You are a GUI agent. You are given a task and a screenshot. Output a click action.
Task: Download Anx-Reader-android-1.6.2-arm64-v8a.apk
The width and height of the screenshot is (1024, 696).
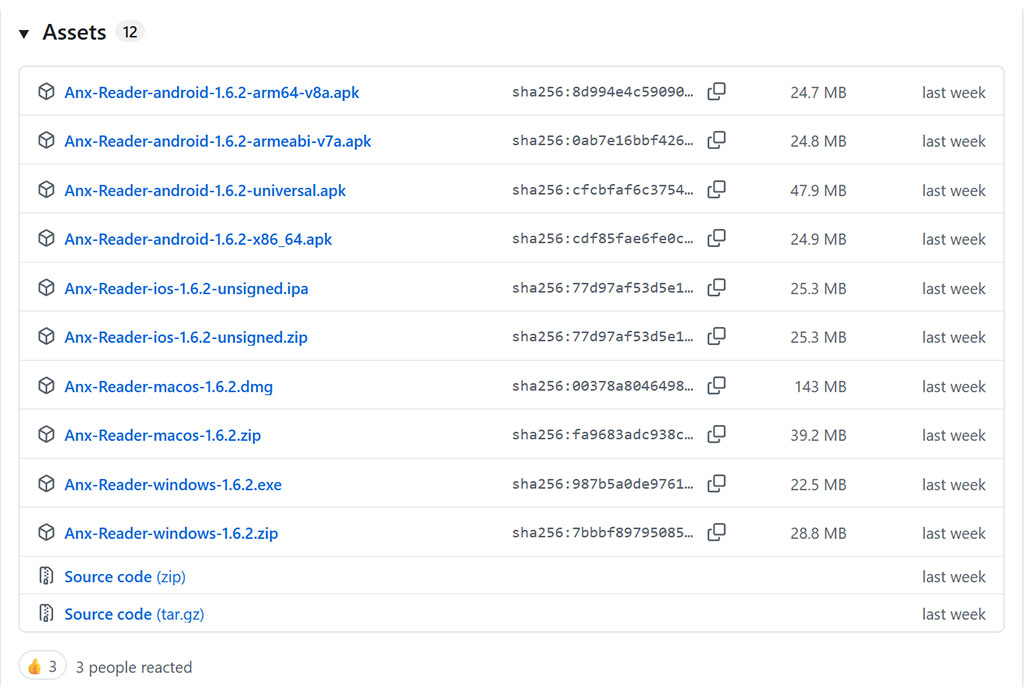coord(212,93)
